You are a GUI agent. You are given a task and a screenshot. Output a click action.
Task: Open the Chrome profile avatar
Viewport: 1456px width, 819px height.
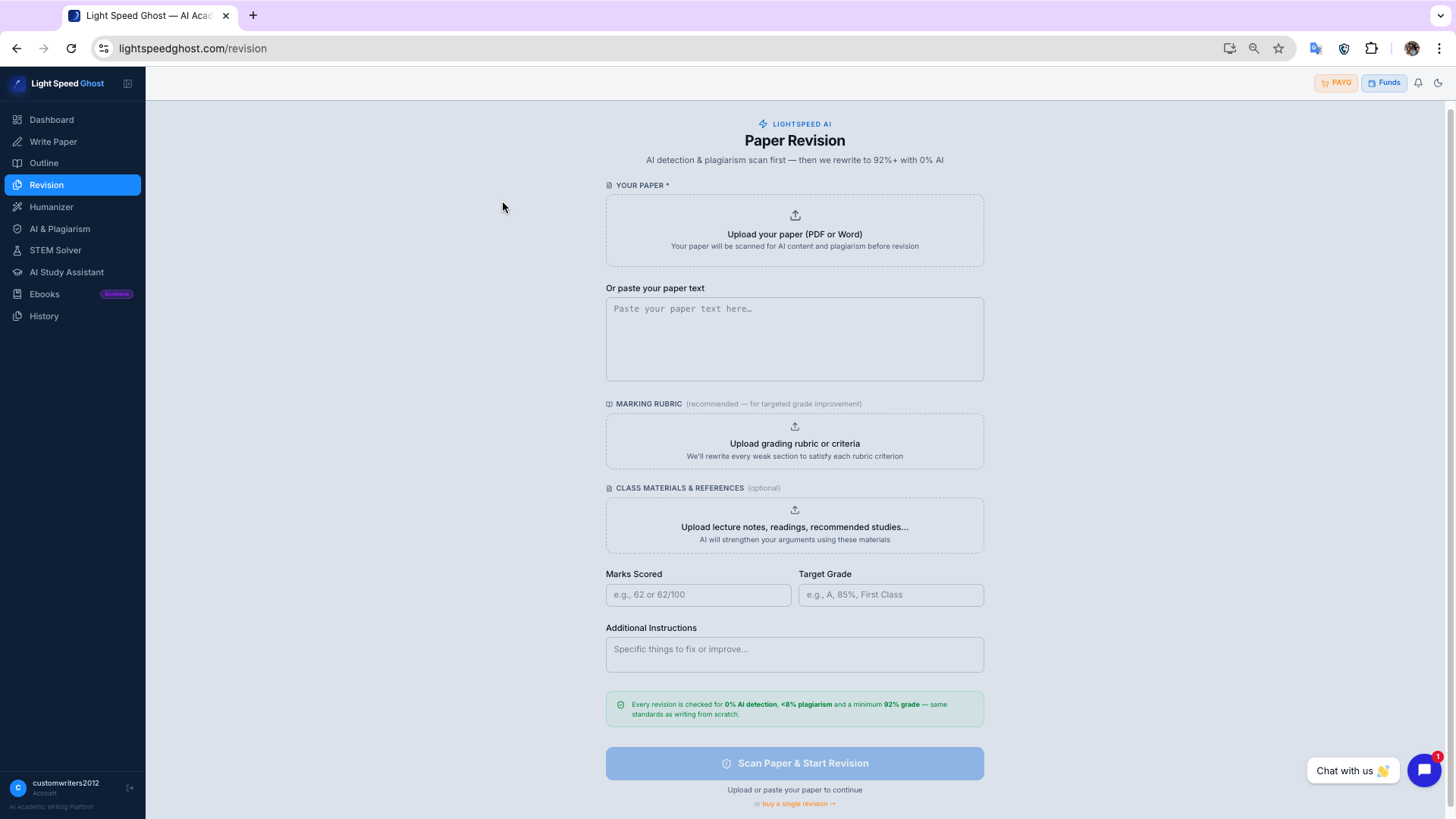coord(1411,49)
